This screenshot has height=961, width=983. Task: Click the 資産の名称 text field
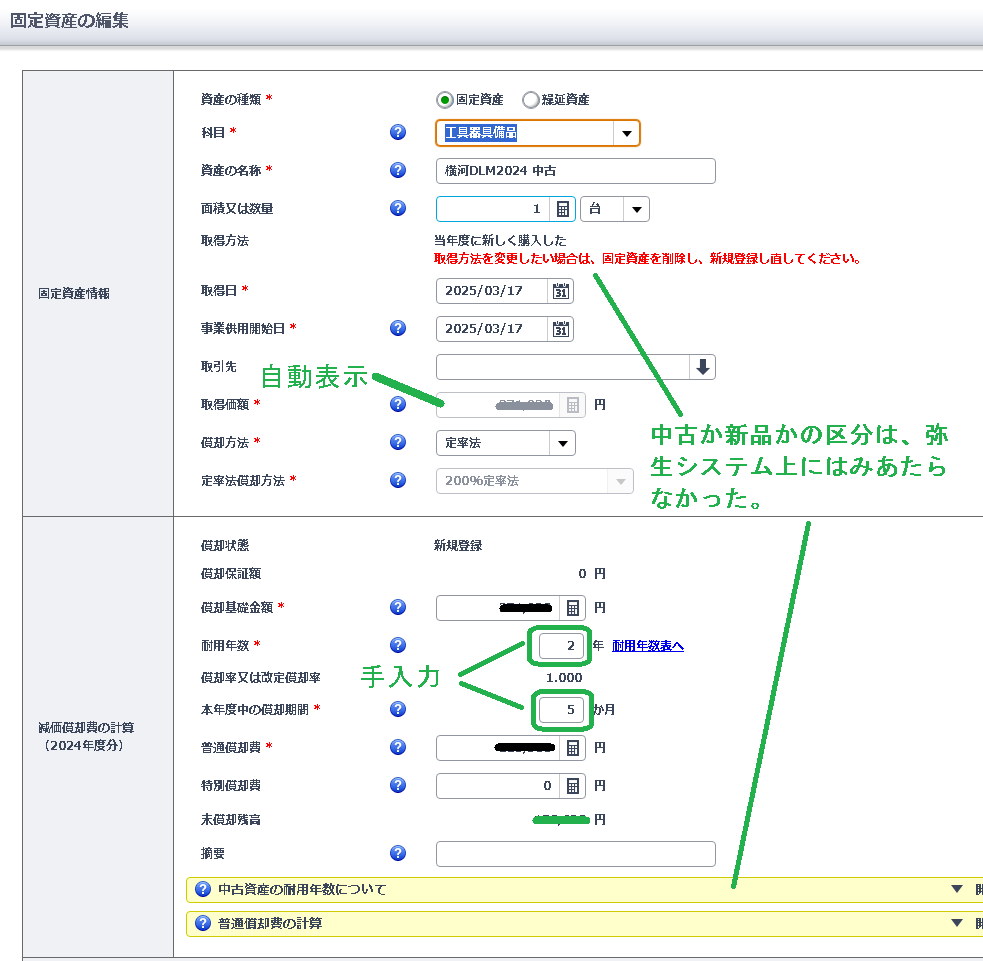[x=576, y=171]
